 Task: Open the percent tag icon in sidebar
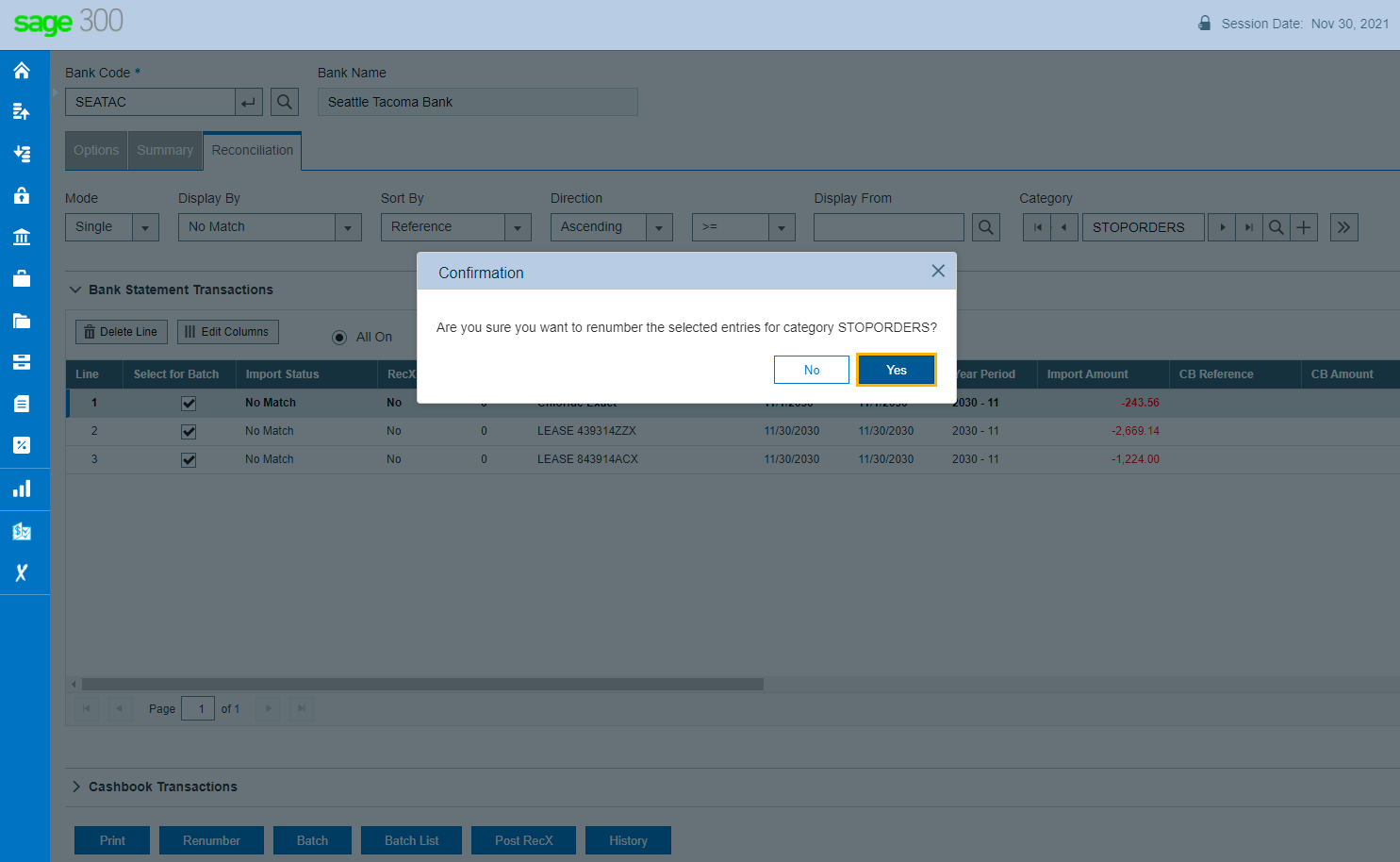click(22, 445)
